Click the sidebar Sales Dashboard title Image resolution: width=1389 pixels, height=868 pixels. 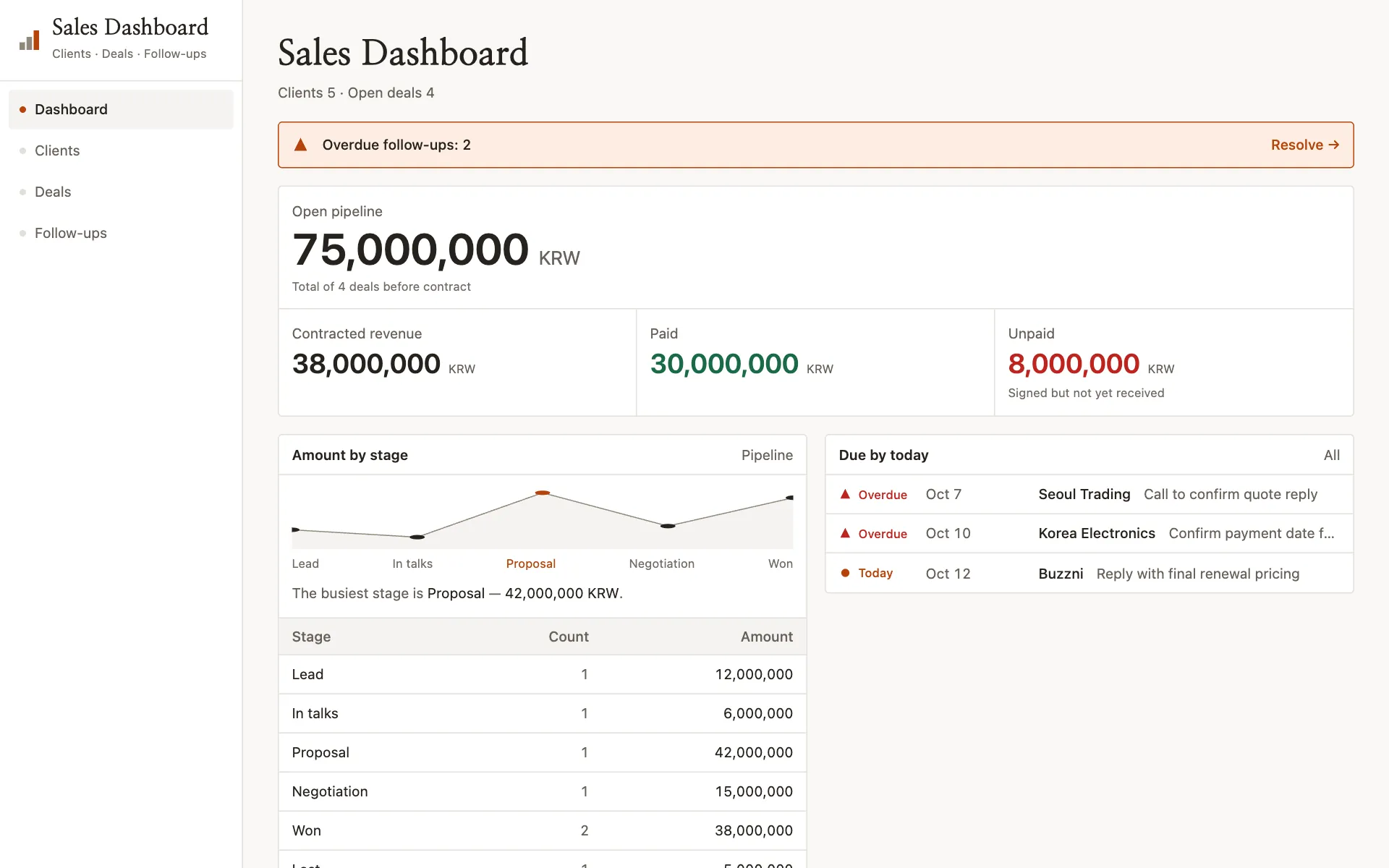point(130,27)
